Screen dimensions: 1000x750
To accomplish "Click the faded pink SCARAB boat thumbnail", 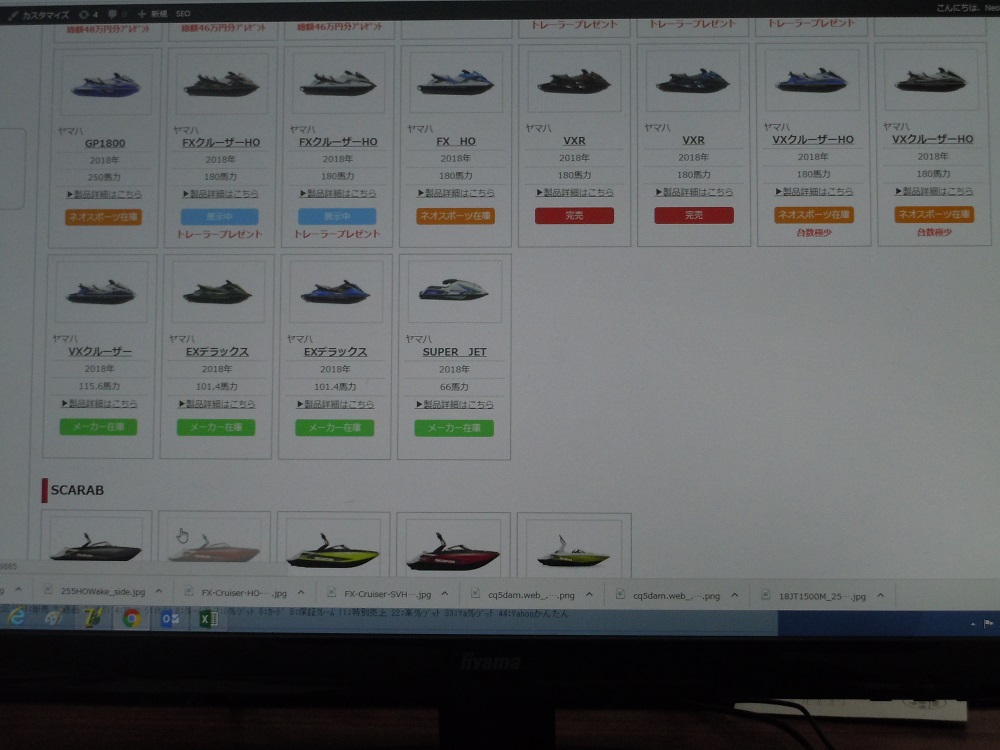I will coord(214,548).
